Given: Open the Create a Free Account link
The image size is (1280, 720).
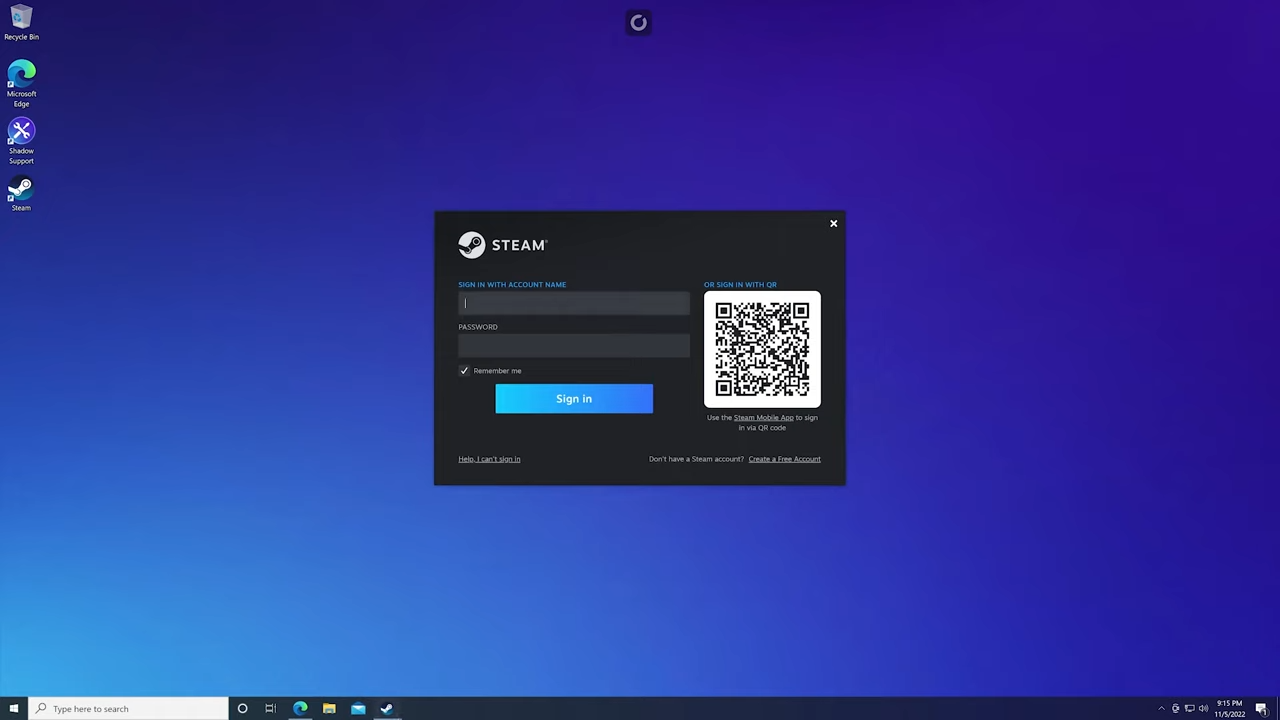Looking at the screenshot, I should (784, 459).
